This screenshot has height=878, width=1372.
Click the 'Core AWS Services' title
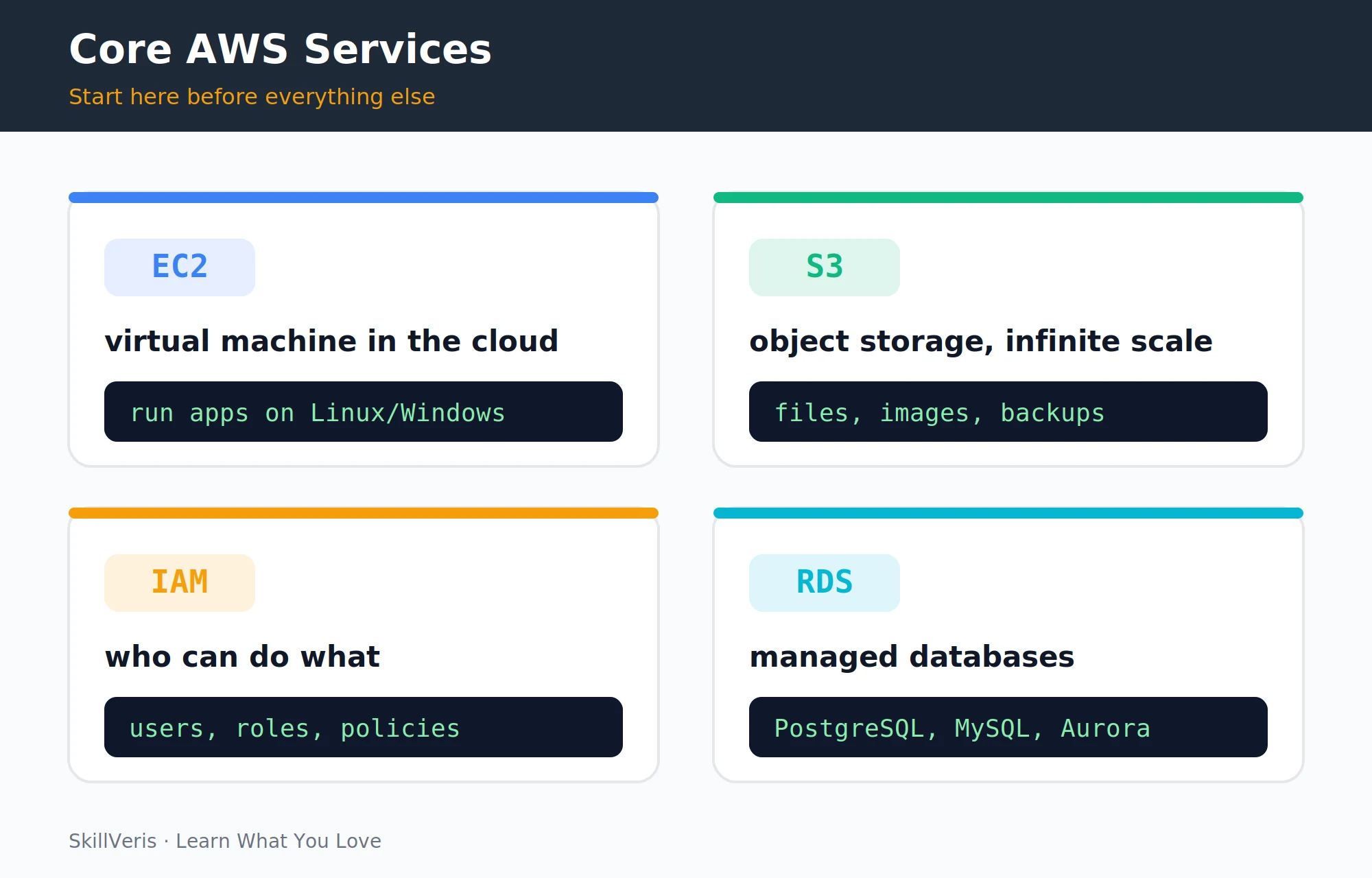(280, 49)
